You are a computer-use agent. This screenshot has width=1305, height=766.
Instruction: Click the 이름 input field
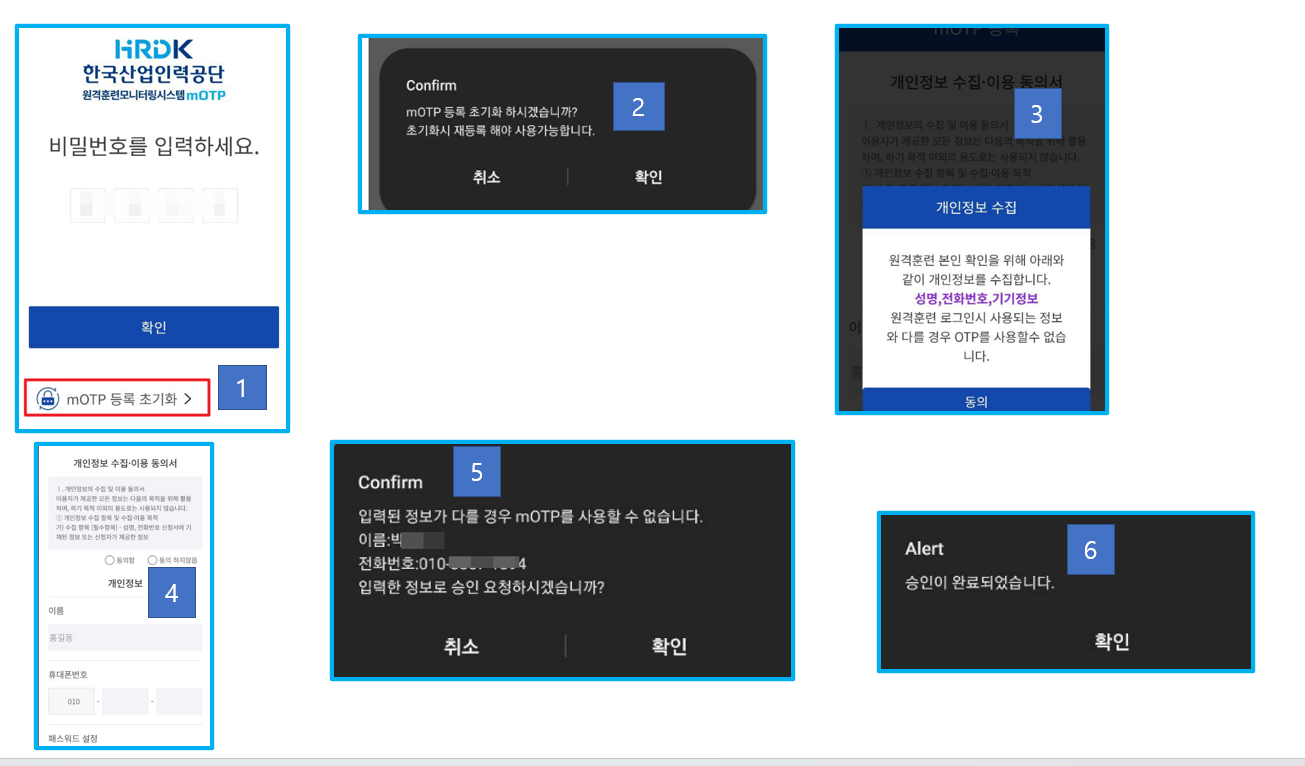click(125, 638)
